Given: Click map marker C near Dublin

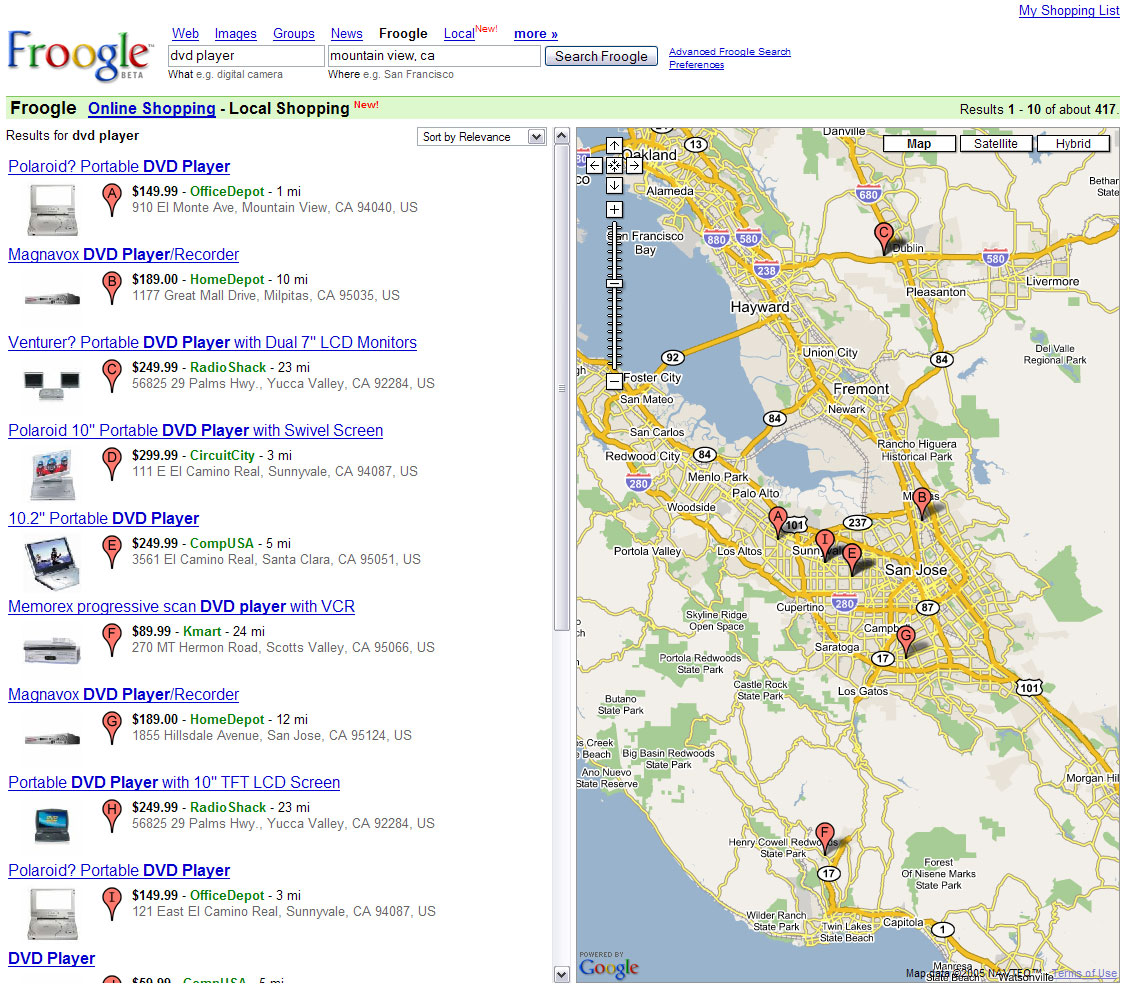Looking at the screenshot, I should point(883,237).
